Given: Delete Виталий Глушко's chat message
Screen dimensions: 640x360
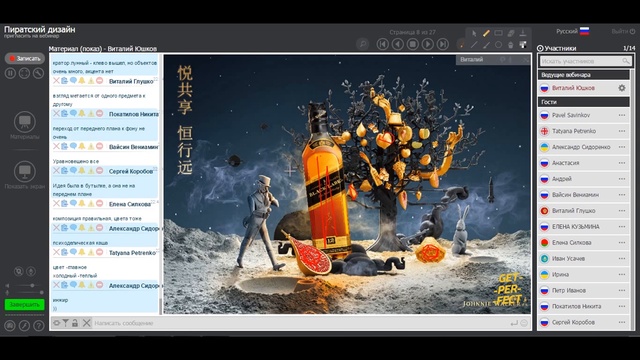Looking at the screenshot, I should coord(56,81).
